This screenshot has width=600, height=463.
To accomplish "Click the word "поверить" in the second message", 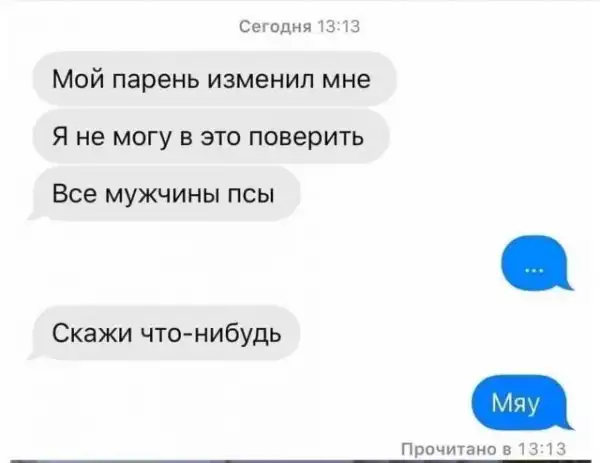I will [x=307, y=137].
